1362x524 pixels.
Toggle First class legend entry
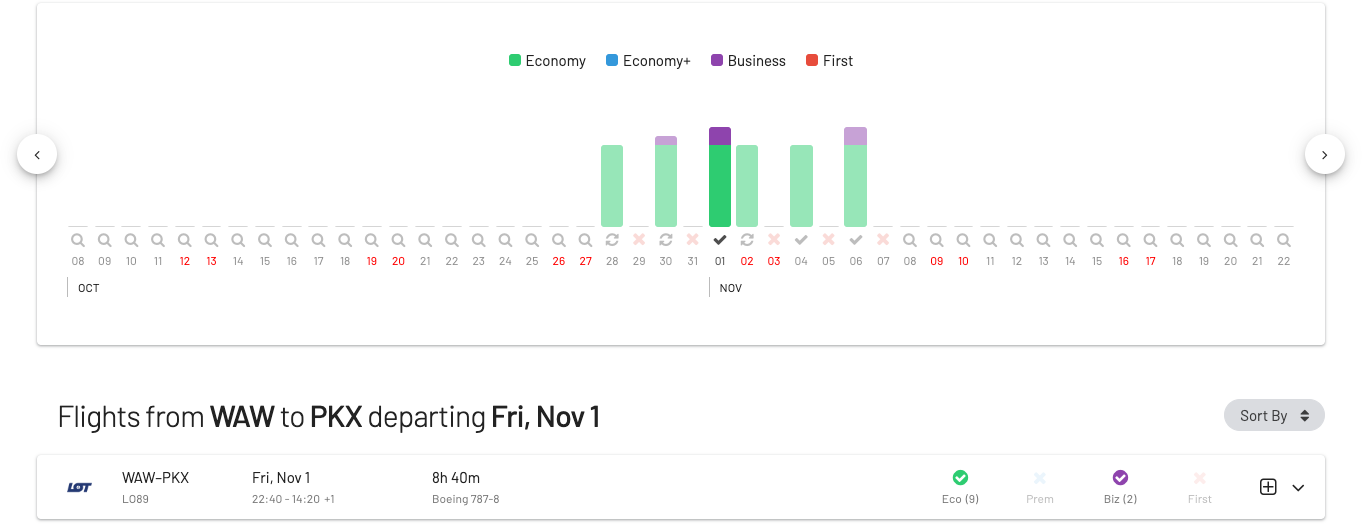coord(829,61)
